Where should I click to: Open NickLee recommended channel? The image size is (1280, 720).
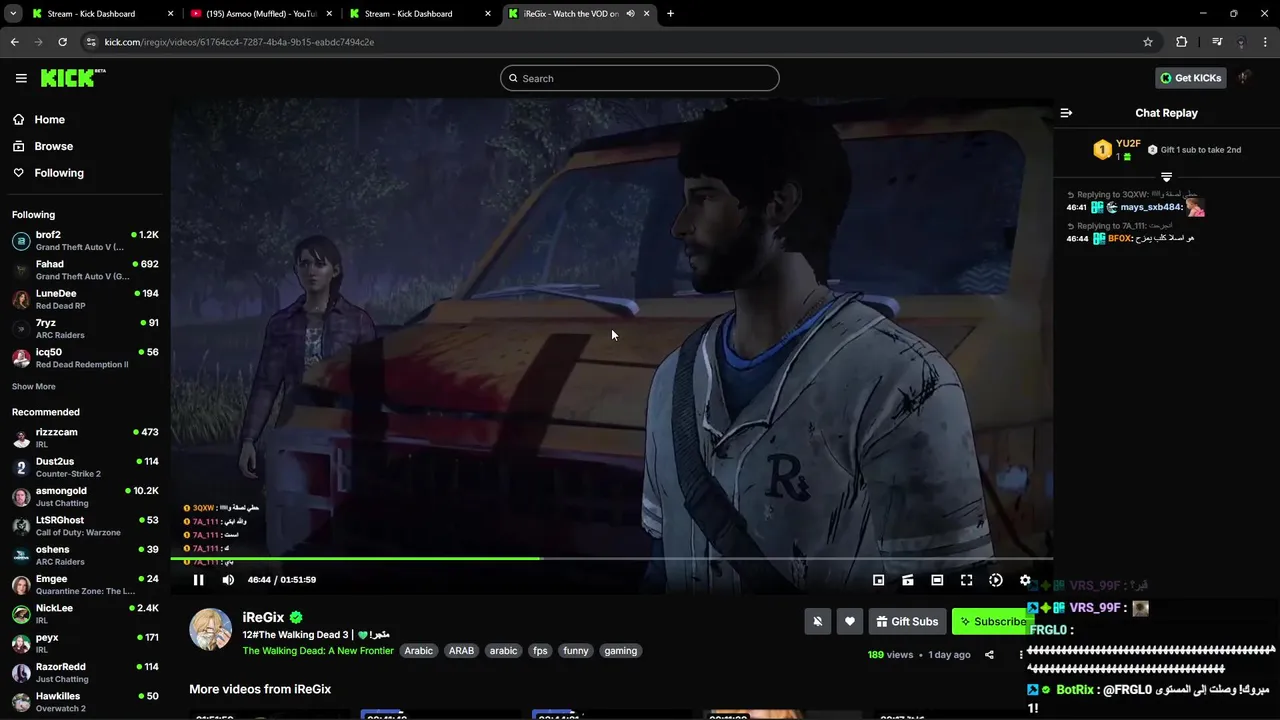click(85, 614)
